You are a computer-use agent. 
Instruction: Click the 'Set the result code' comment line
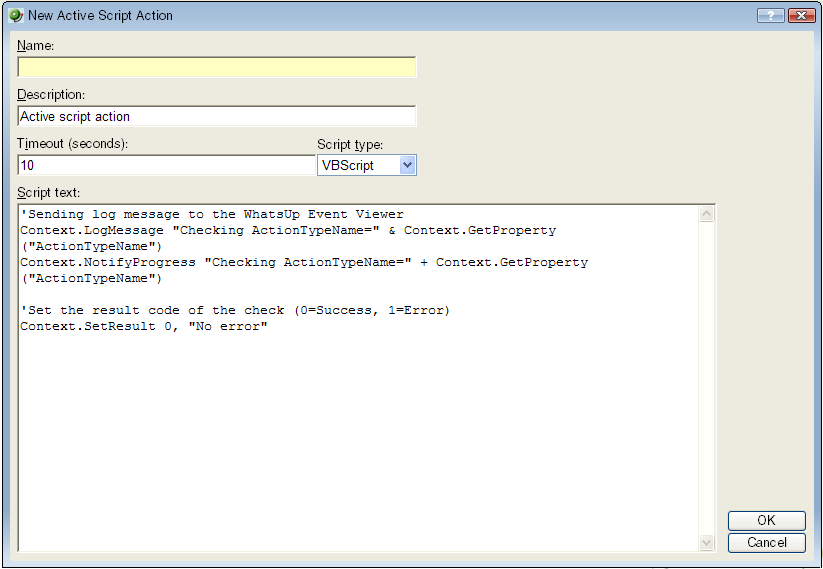click(235, 311)
